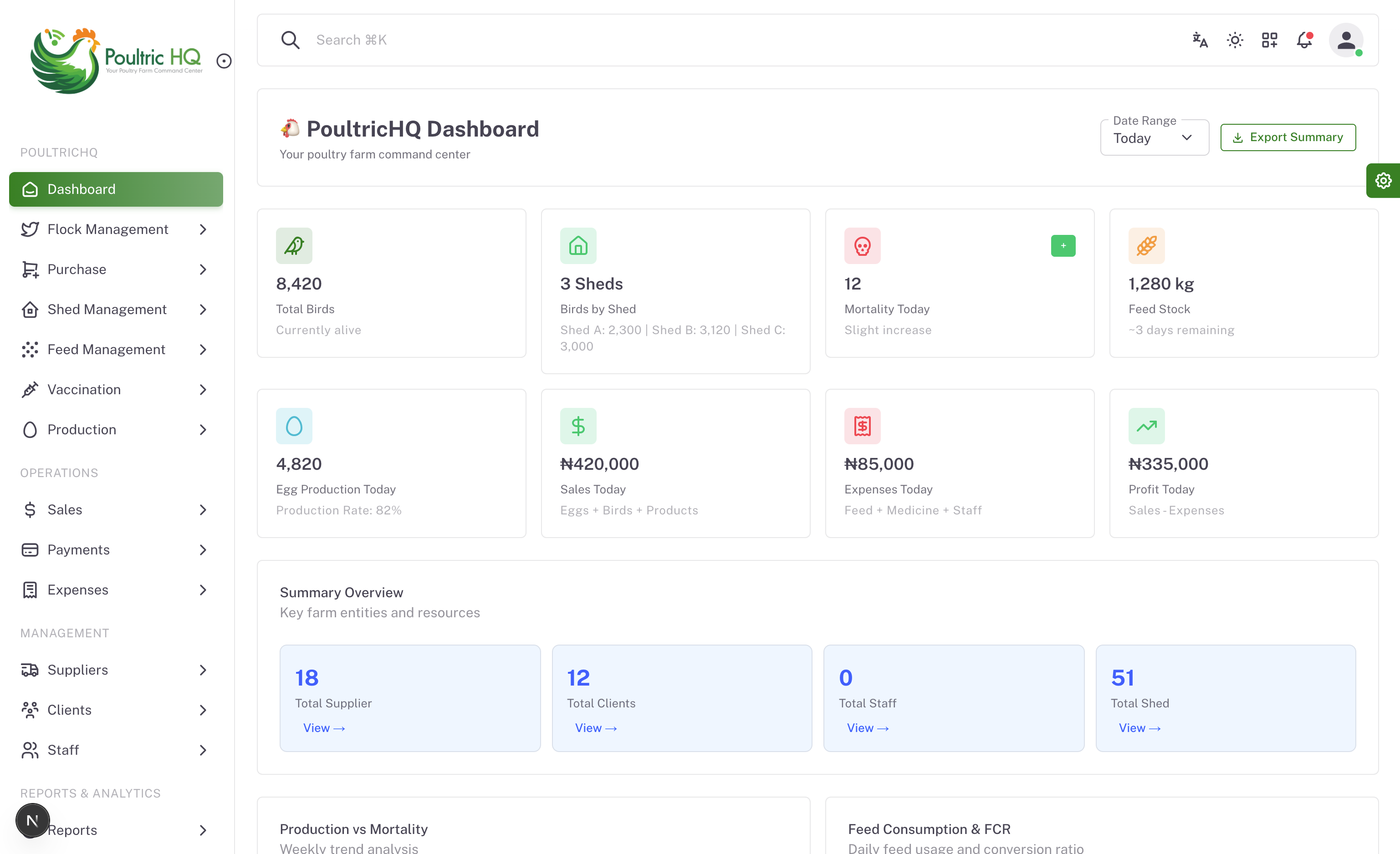Expand Shed Management chevron
Screen dimensions: 1400x854
point(203,309)
